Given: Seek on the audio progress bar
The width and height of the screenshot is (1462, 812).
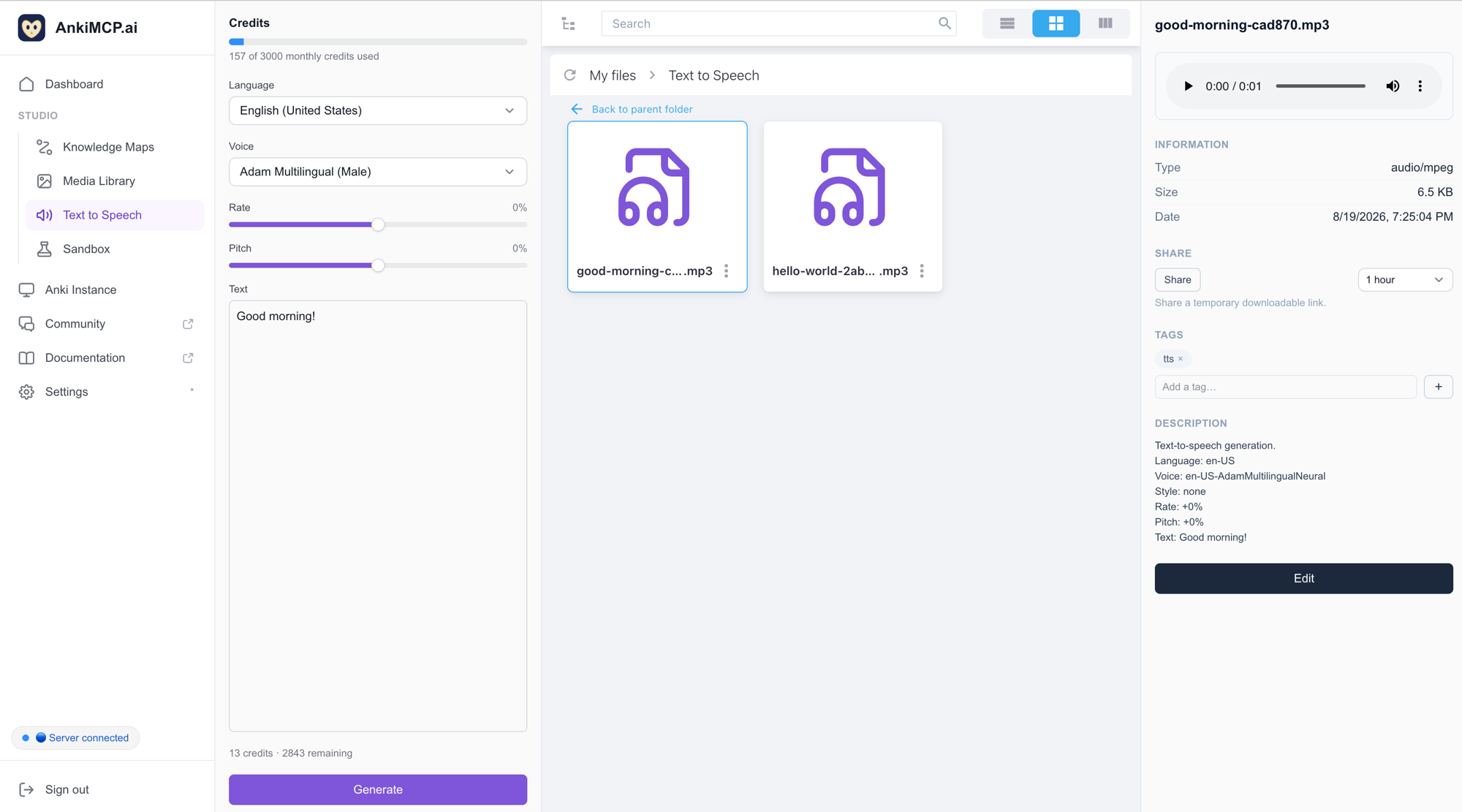Looking at the screenshot, I should [1320, 86].
